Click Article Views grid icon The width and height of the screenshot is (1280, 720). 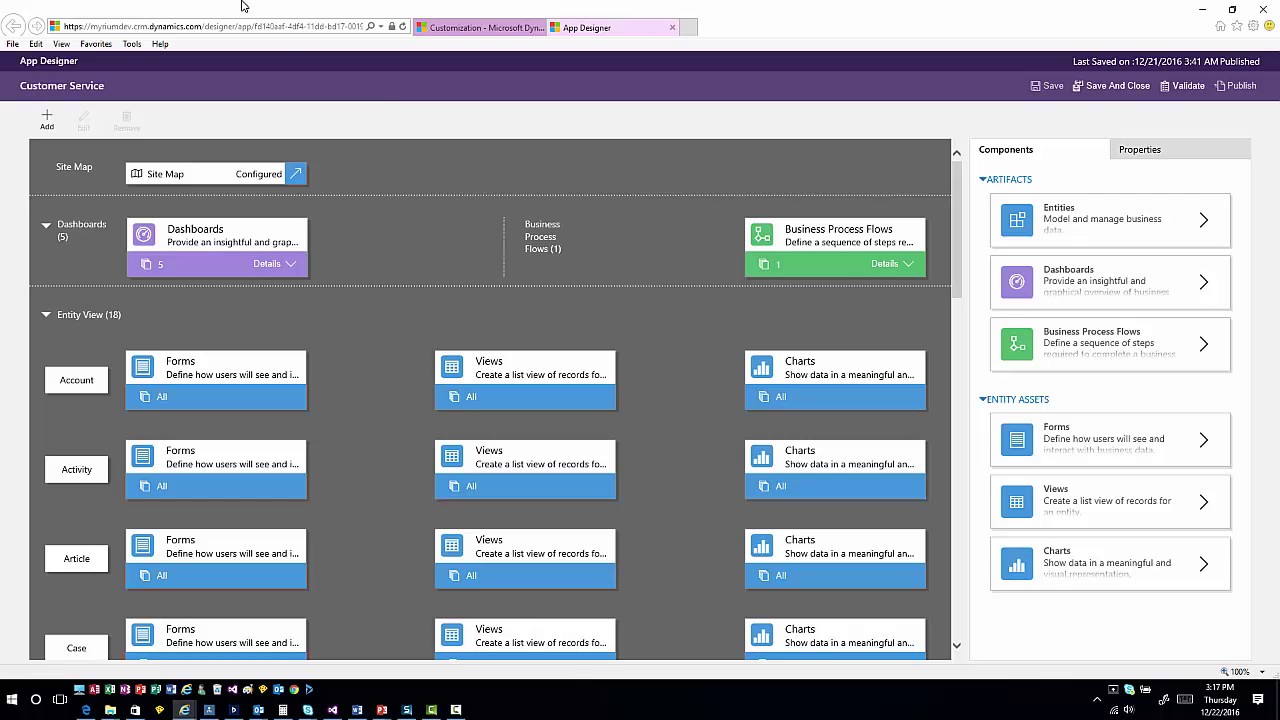452,546
